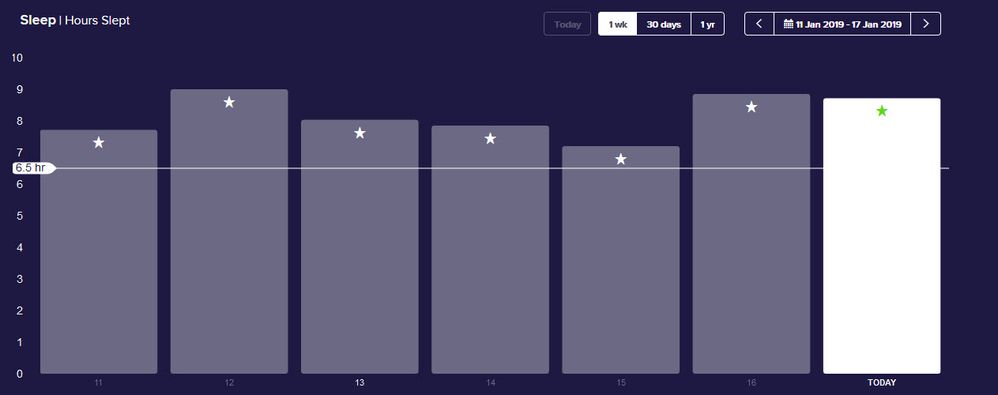Click the Hours Slept label
This screenshot has width=998, height=395.
(97, 20)
